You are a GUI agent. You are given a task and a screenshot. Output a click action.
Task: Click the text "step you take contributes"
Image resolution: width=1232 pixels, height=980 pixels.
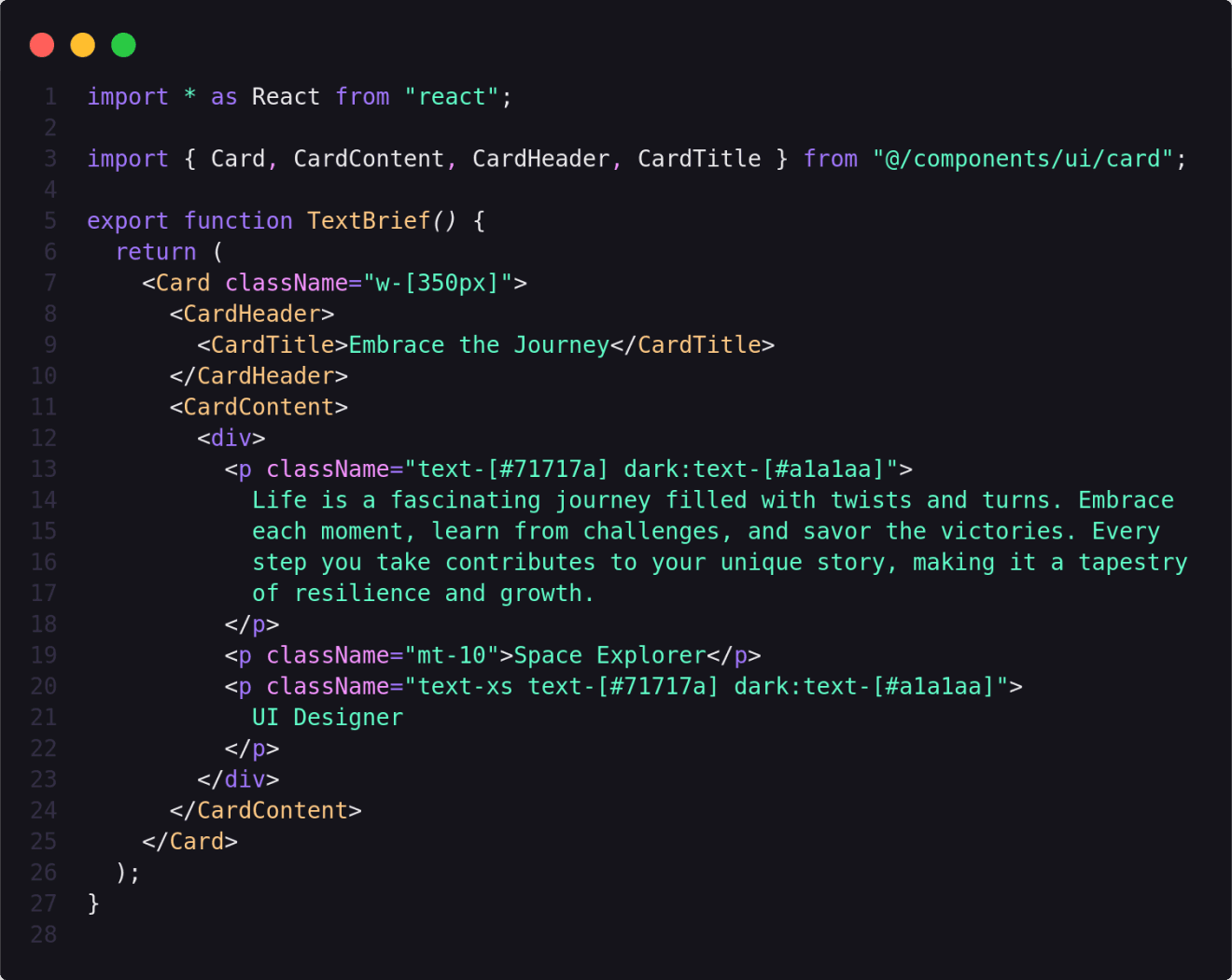(424, 562)
